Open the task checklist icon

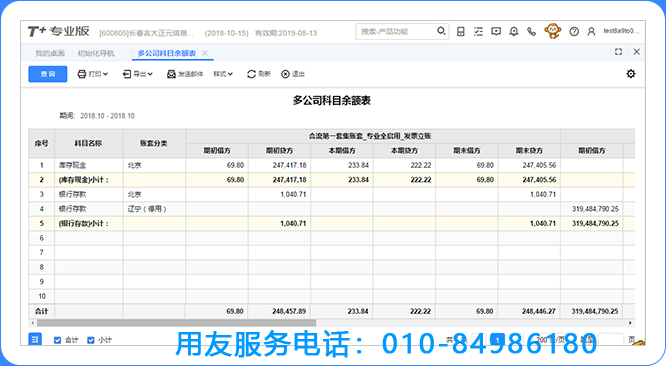[x=478, y=31]
